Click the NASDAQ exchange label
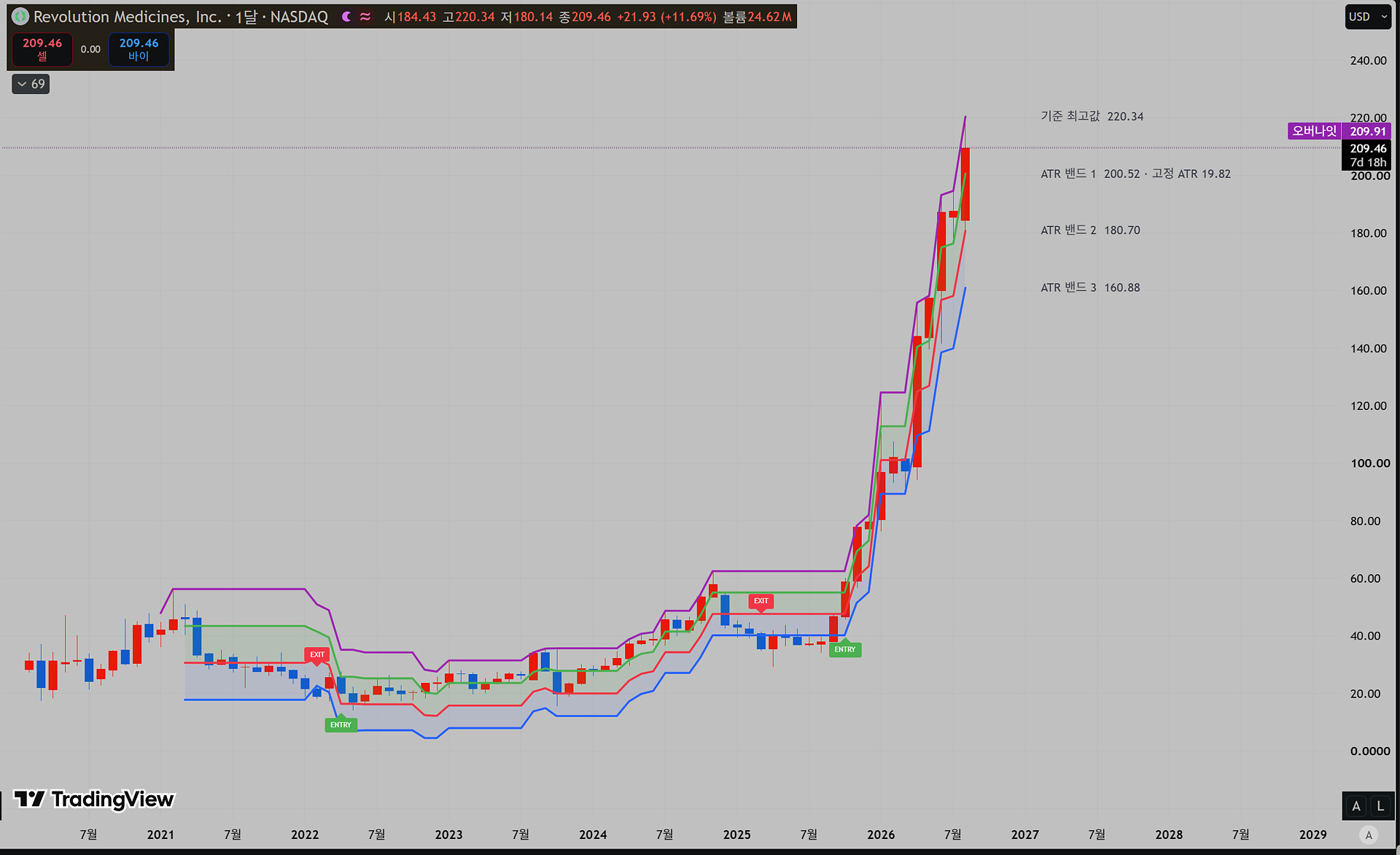1400x855 pixels. coord(299,17)
